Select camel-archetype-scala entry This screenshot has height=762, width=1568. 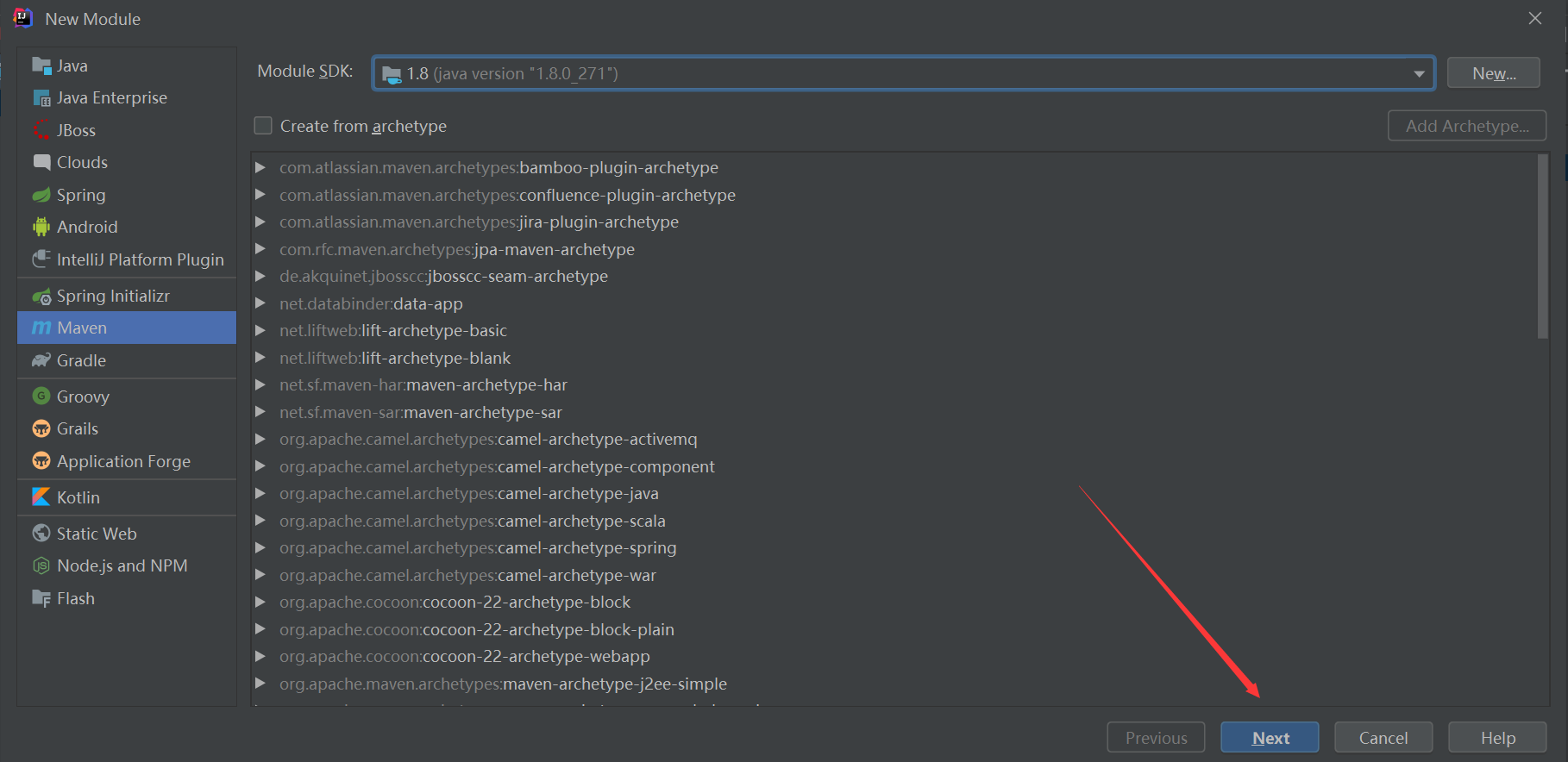[x=473, y=521]
